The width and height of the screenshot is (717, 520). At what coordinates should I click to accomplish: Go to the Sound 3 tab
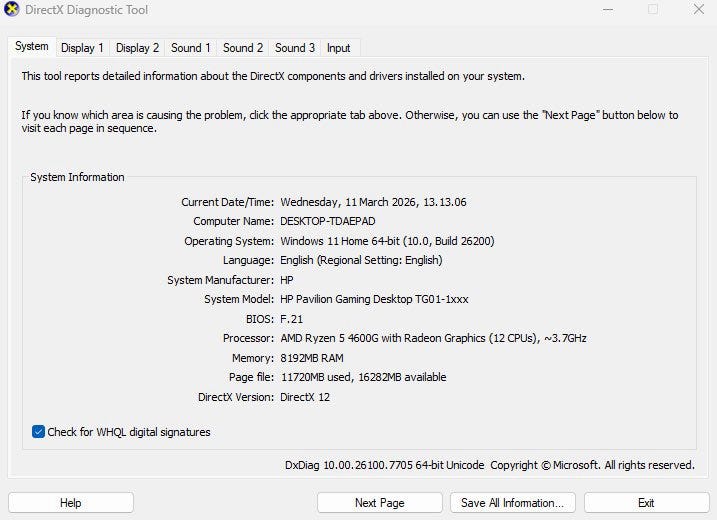coord(295,48)
